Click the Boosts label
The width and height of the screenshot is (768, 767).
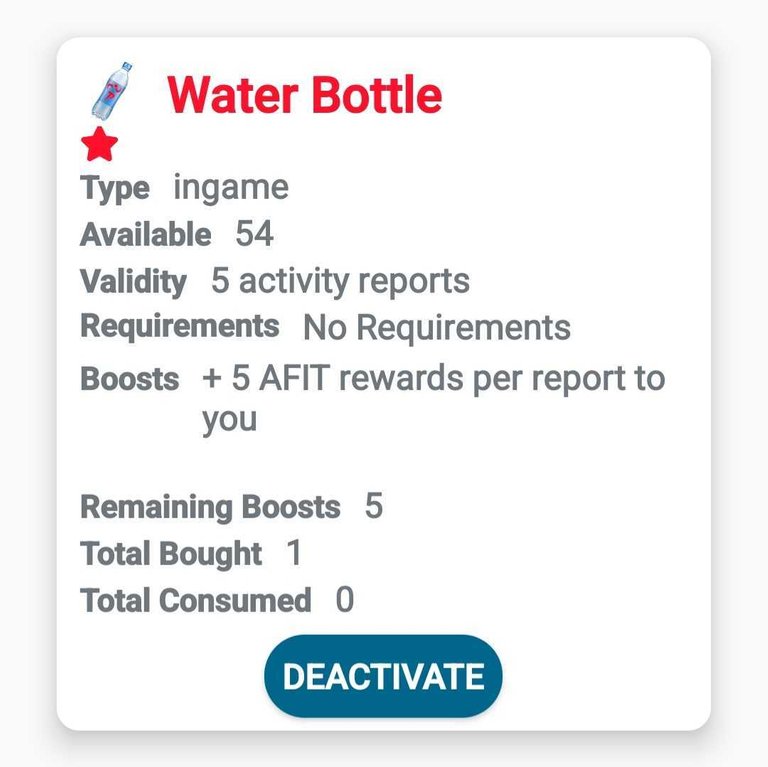[130, 379]
